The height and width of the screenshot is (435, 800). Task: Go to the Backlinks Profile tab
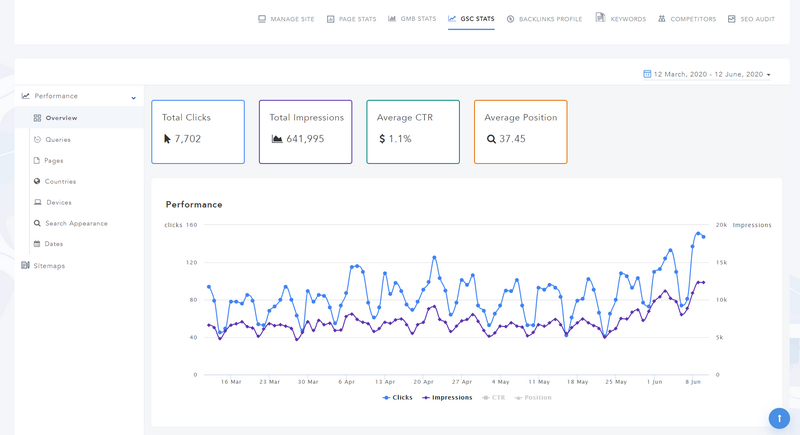(x=544, y=19)
